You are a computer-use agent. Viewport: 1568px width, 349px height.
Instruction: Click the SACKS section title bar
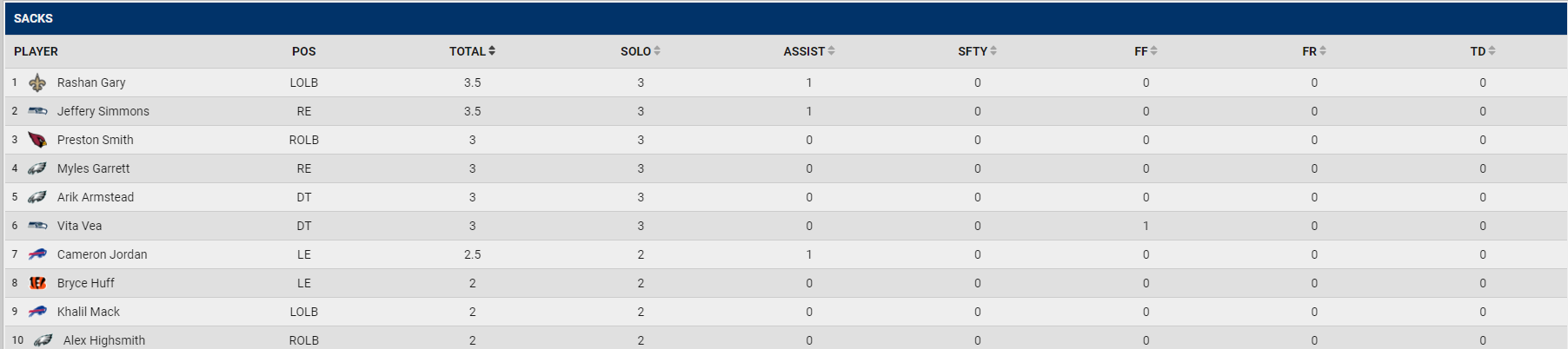[x=786, y=18]
